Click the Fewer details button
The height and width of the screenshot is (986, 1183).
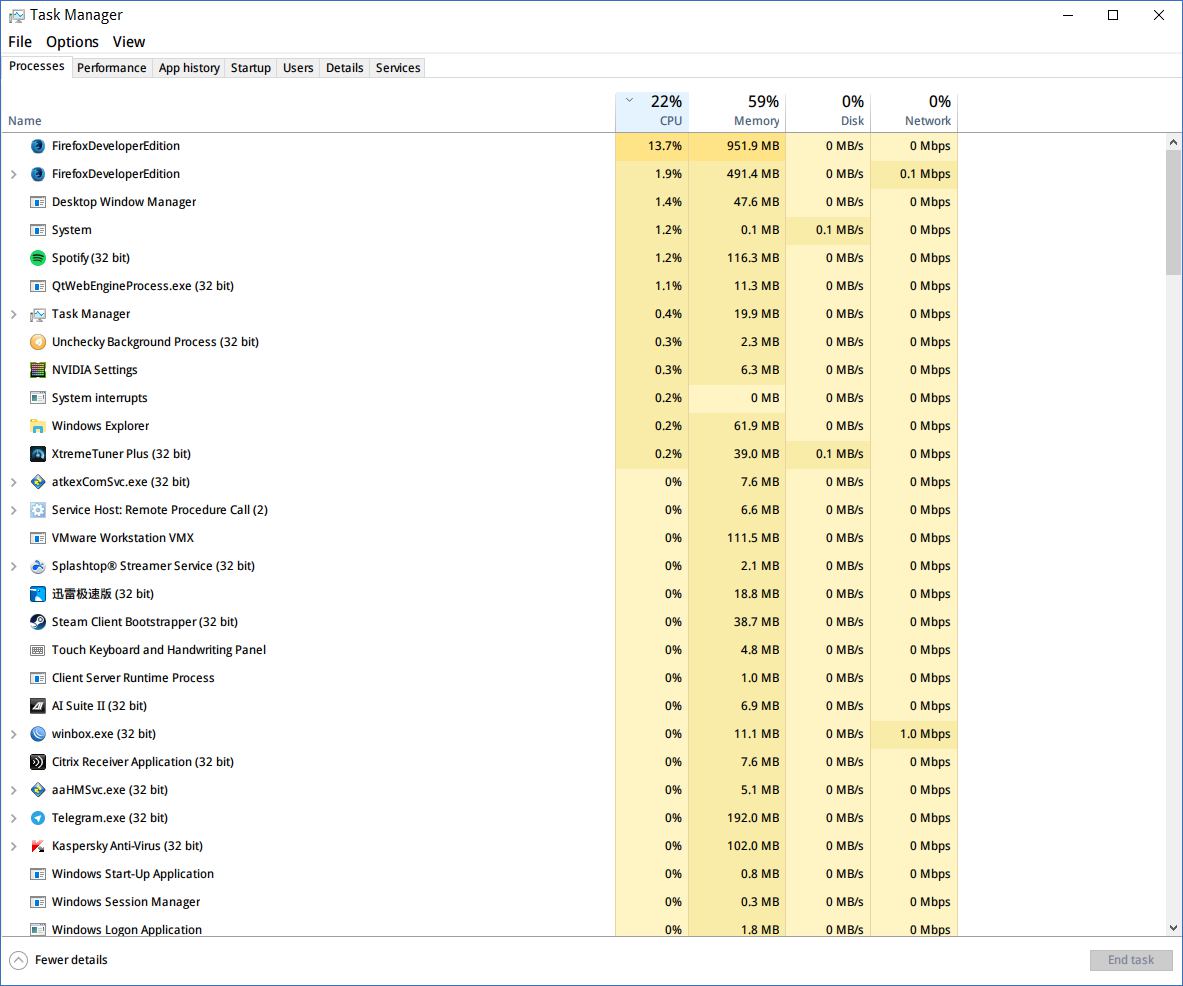coord(59,960)
